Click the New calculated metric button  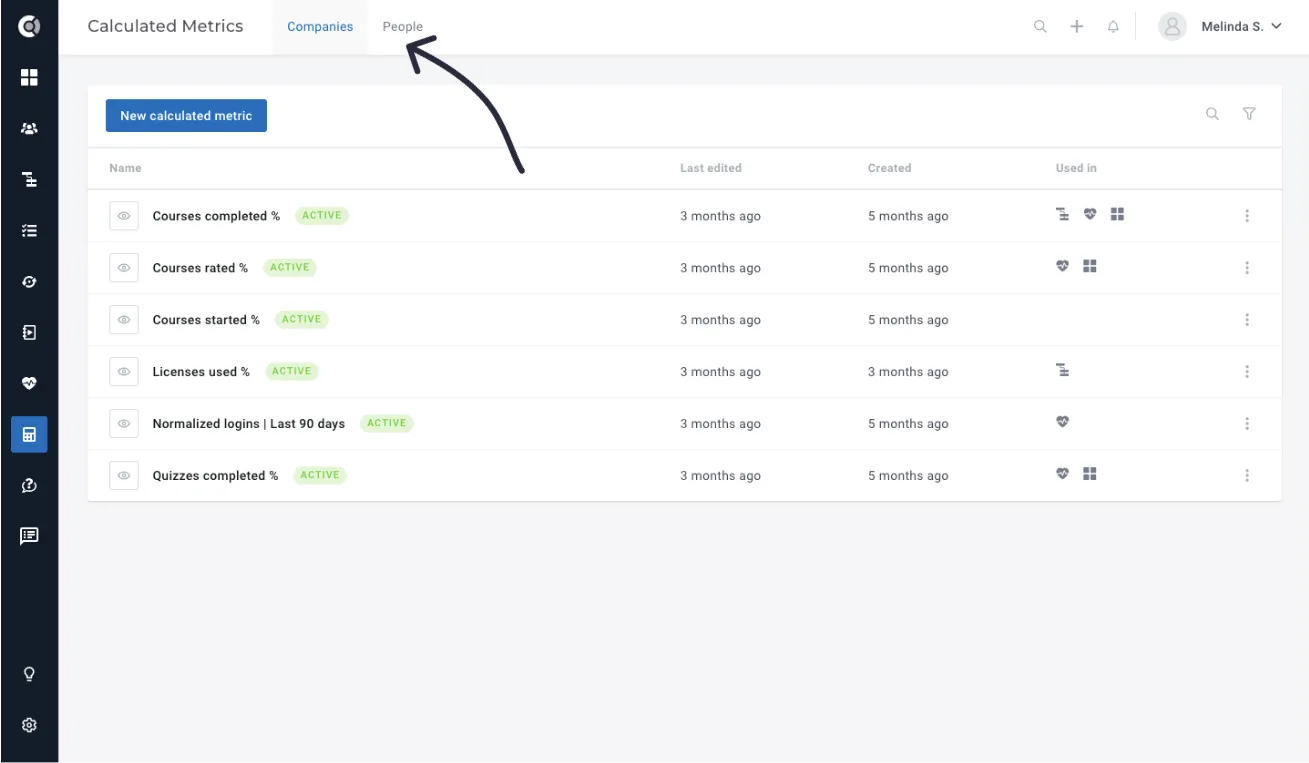click(x=186, y=116)
